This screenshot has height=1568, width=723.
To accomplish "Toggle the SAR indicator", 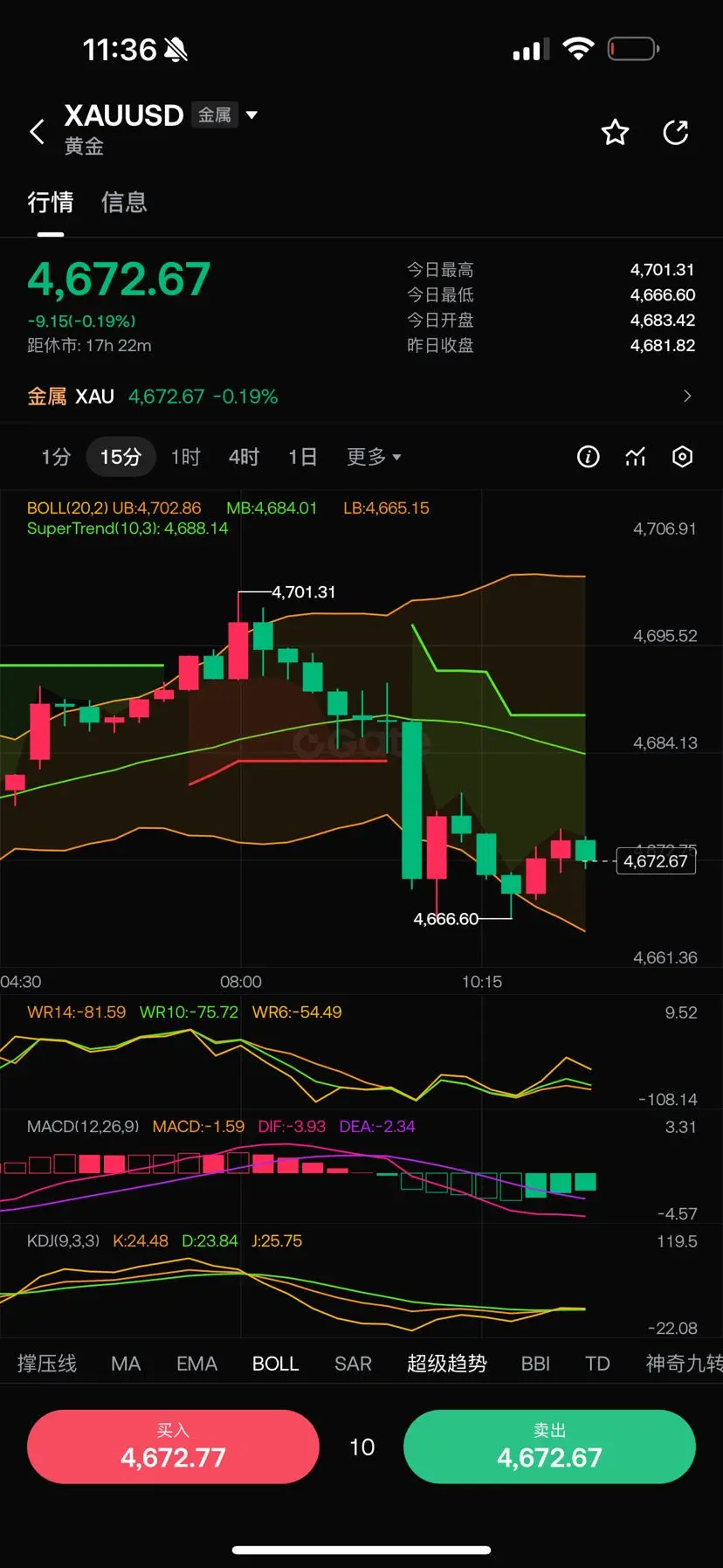I will (353, 1364).
